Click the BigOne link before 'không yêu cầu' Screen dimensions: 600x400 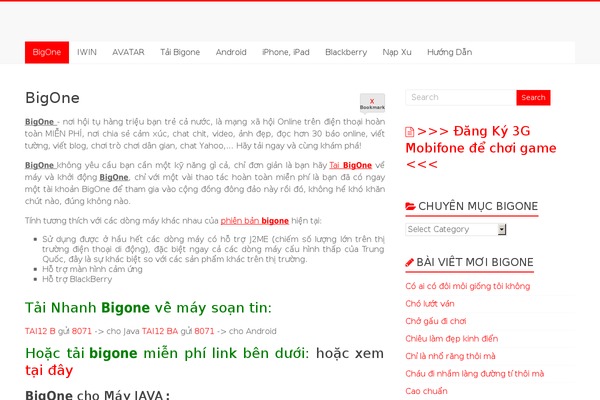pos(39,165)
